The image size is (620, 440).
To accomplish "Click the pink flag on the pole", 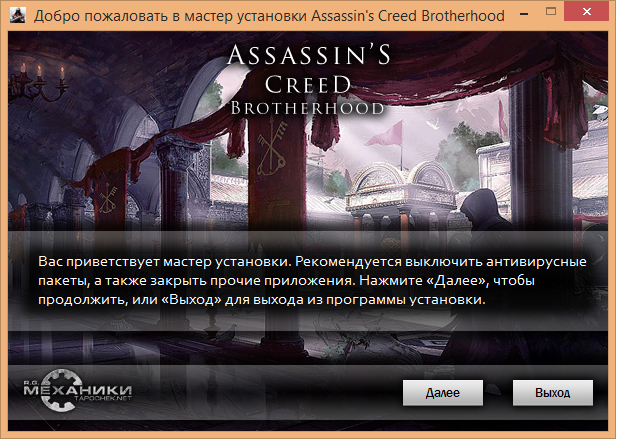I will [384, 134].
